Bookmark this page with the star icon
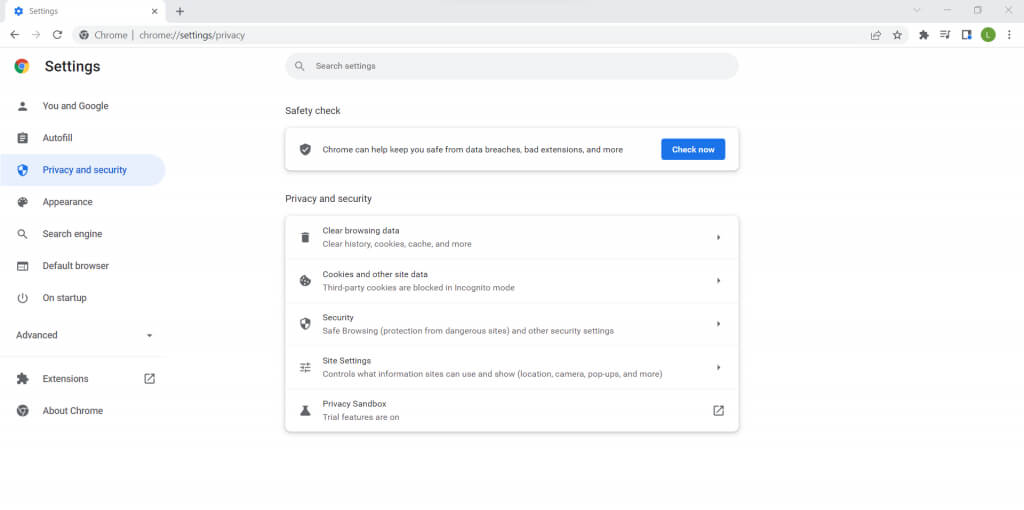Image resolution: width=1024 pixels, height=510 pixels. [897, 35]
